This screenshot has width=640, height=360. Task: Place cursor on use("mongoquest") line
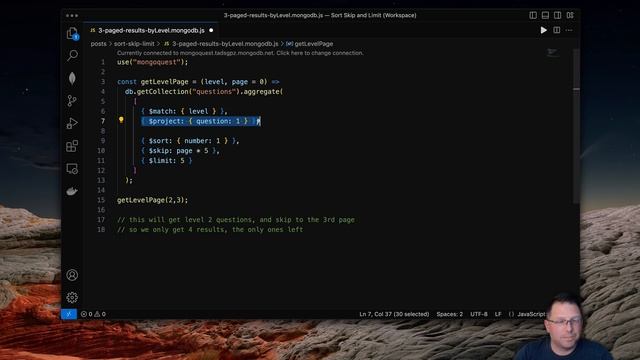152,62
